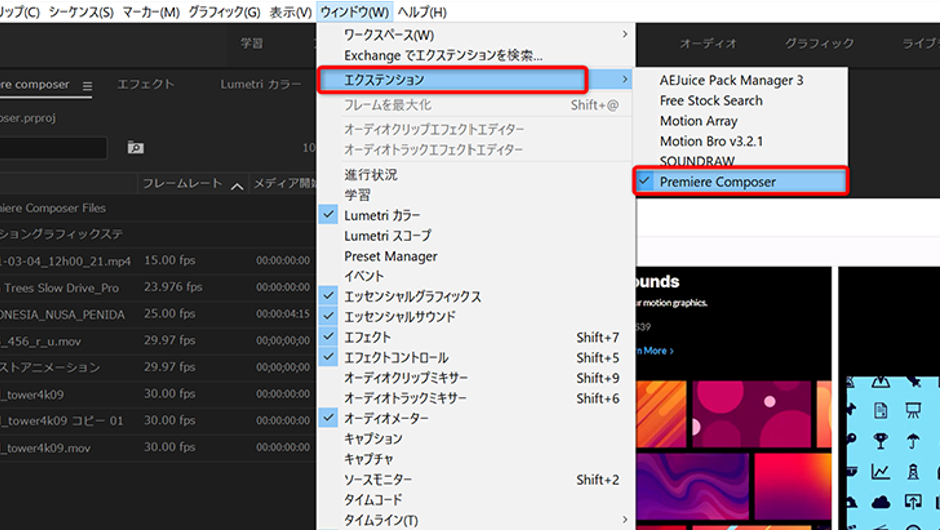Select the 12h00_21.mp4 clip row
The height and width of the screenshot is (530, 940).
(157, 261)
